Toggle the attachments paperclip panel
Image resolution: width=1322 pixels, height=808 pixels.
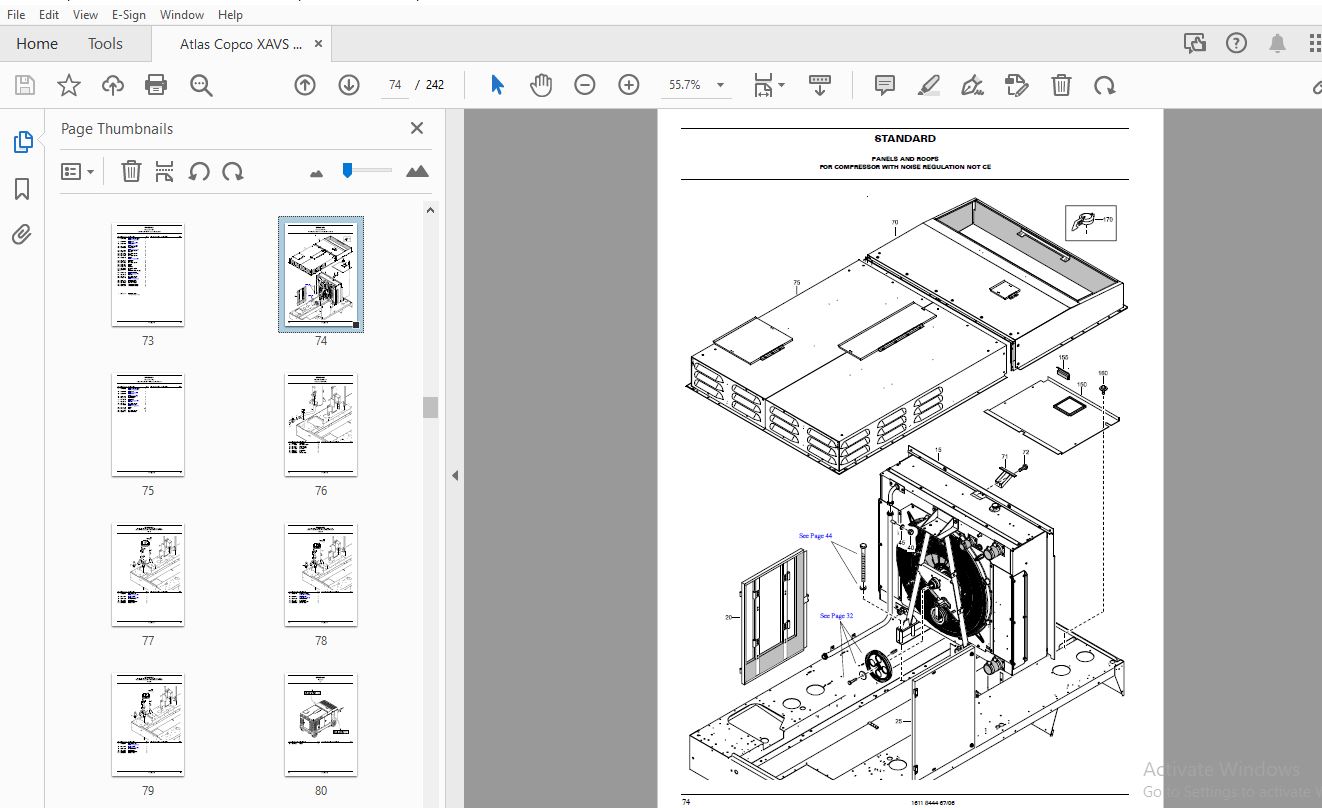[x=22, y=235]
